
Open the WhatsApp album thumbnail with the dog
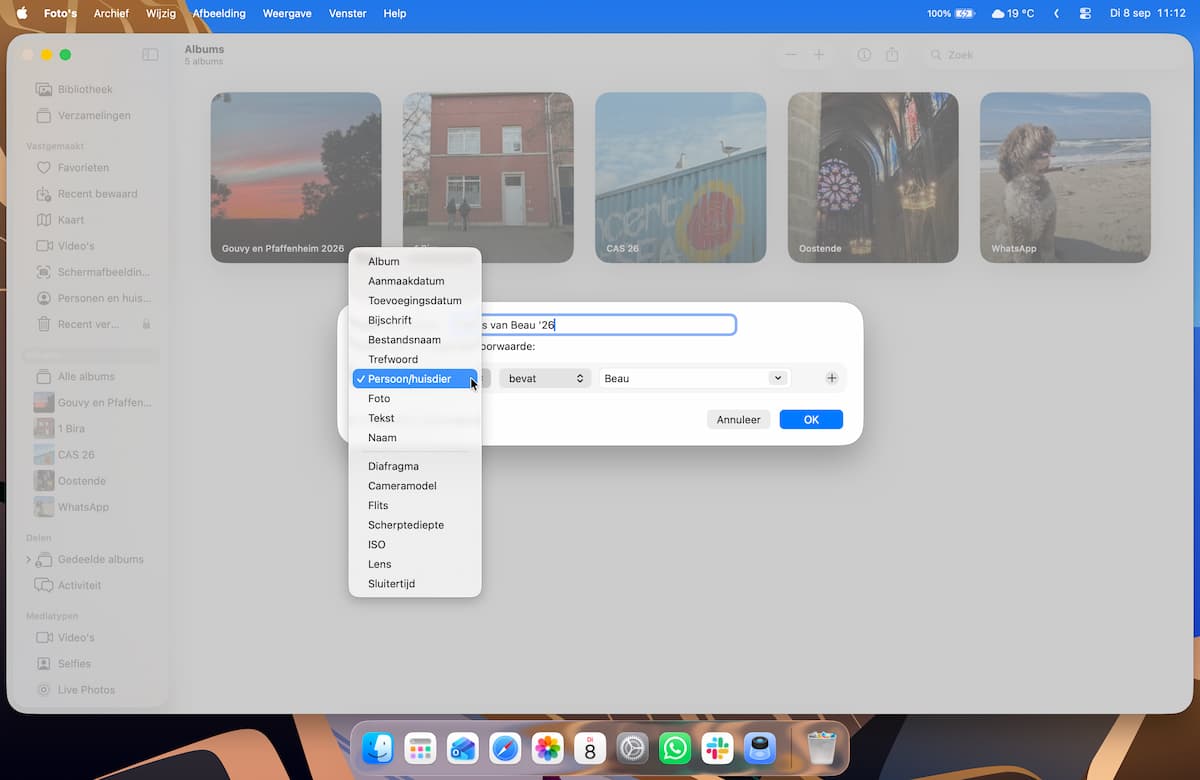tap(1065, 178)
